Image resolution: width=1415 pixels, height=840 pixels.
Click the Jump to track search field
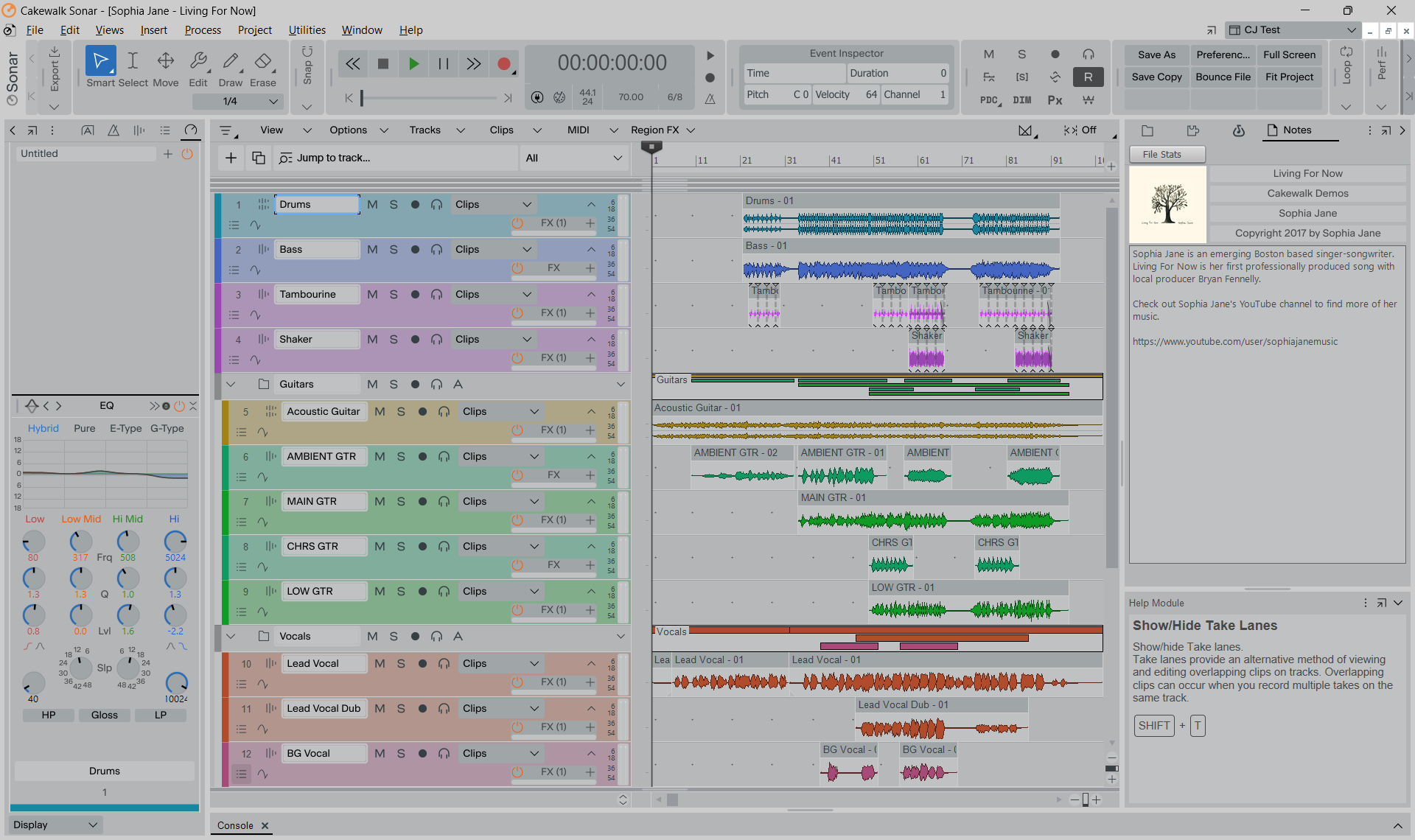(396, 158)
